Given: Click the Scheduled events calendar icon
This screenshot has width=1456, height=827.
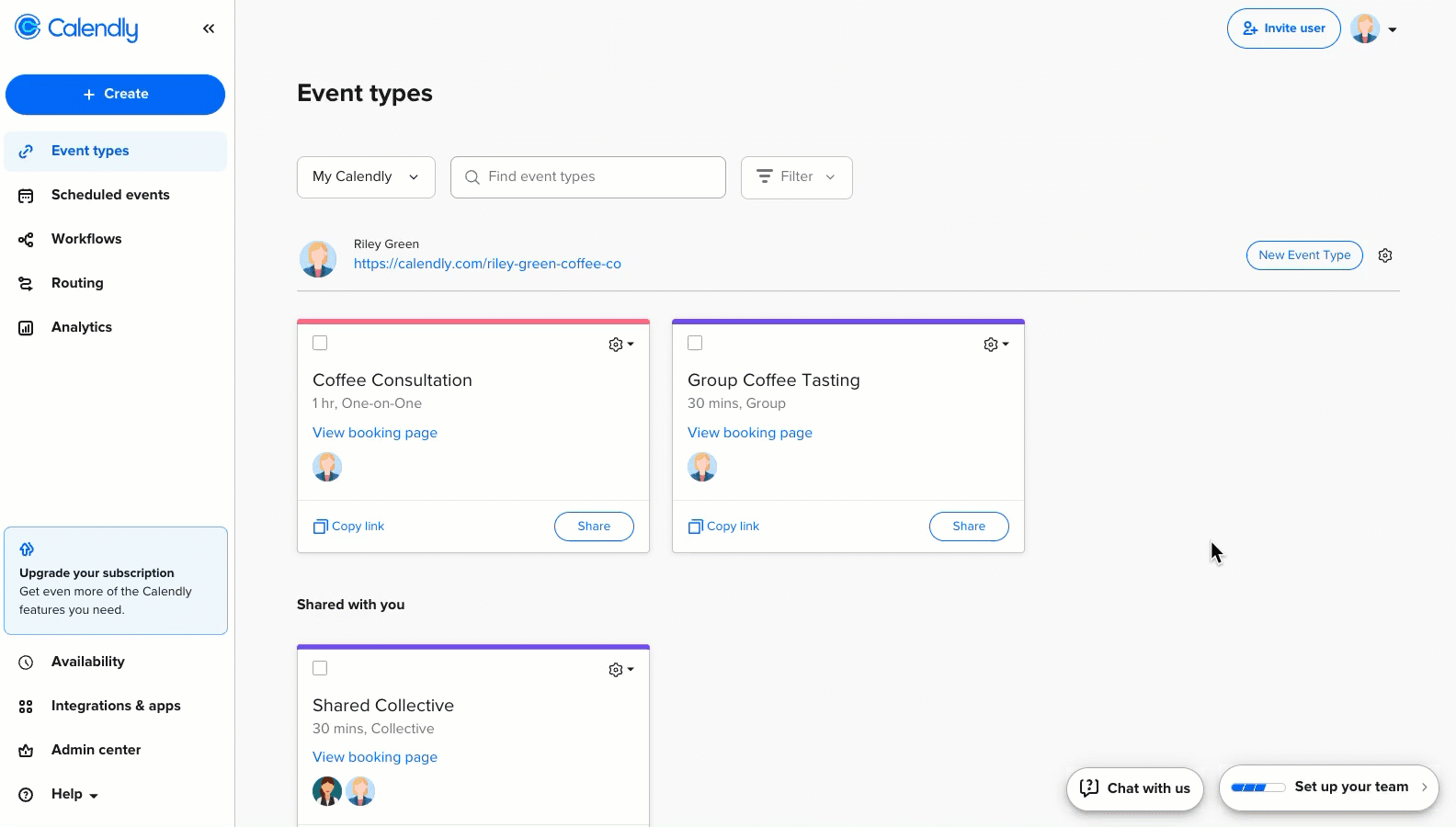Looking at the screenshot, I should coord(26,196).
